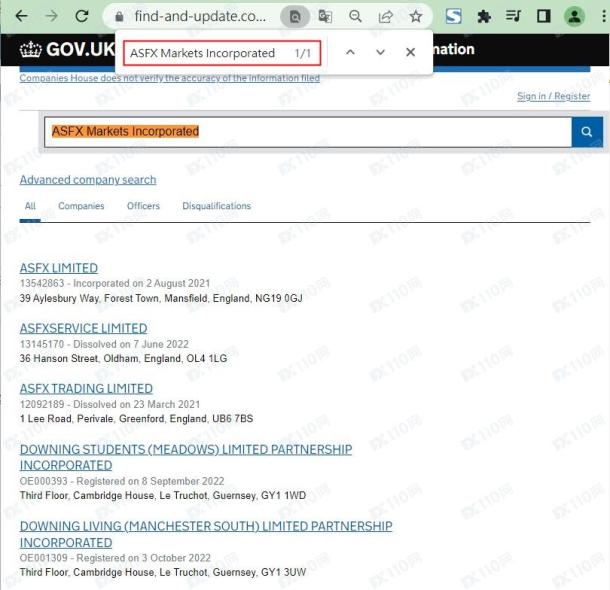Image resolution: width=610 pixels, height=590 pixels.
Task: Switch to the Companies tab
Action: point(81,206)
